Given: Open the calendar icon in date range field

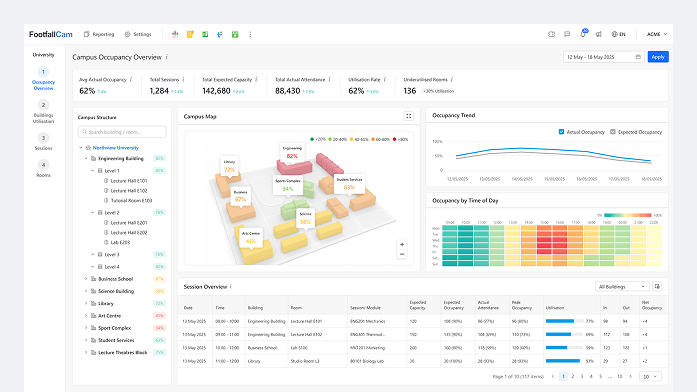Looking at the screenshot, I should coord(638,57).
